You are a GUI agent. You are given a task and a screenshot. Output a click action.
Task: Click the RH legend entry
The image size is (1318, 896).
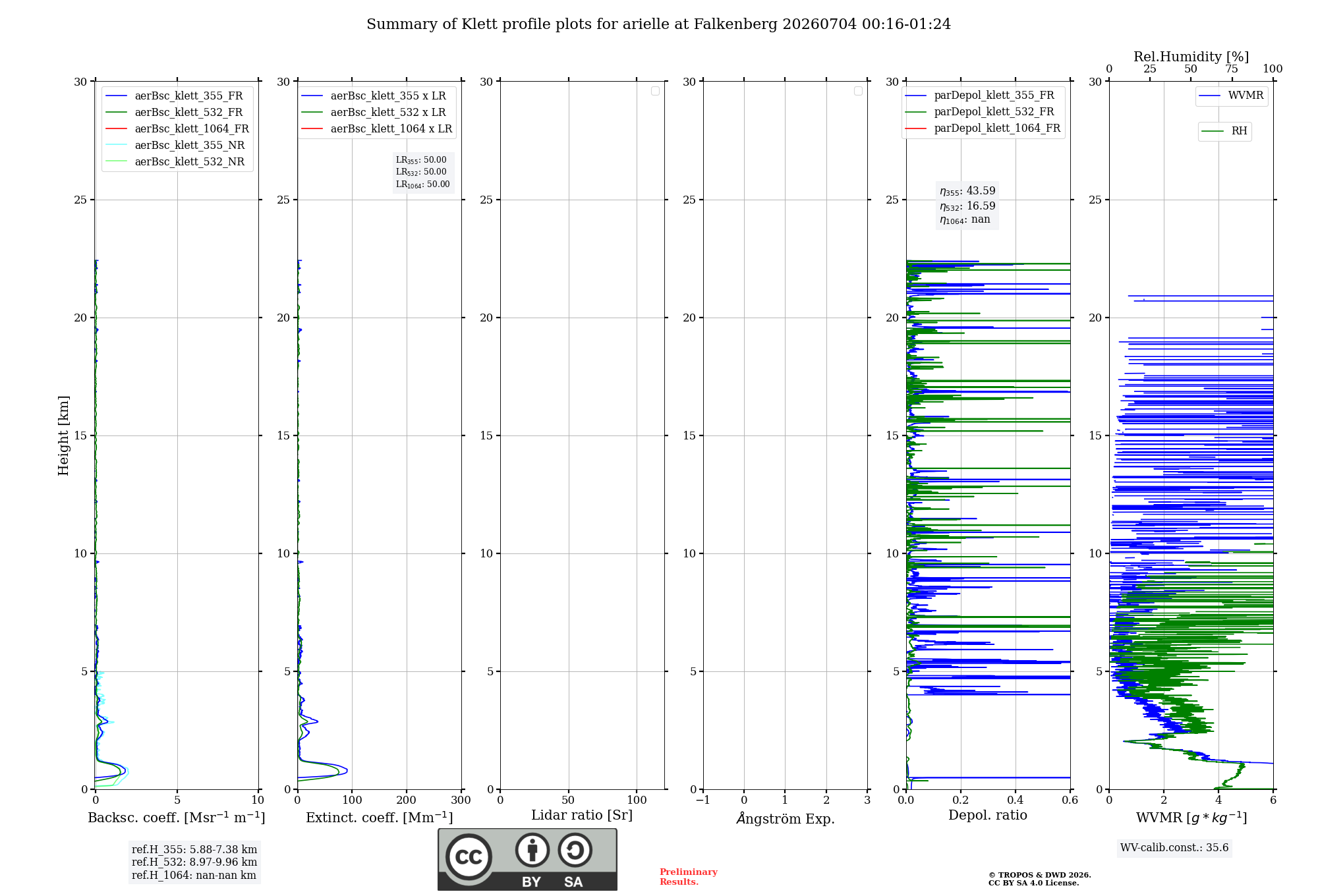[x=1224, y=131]
